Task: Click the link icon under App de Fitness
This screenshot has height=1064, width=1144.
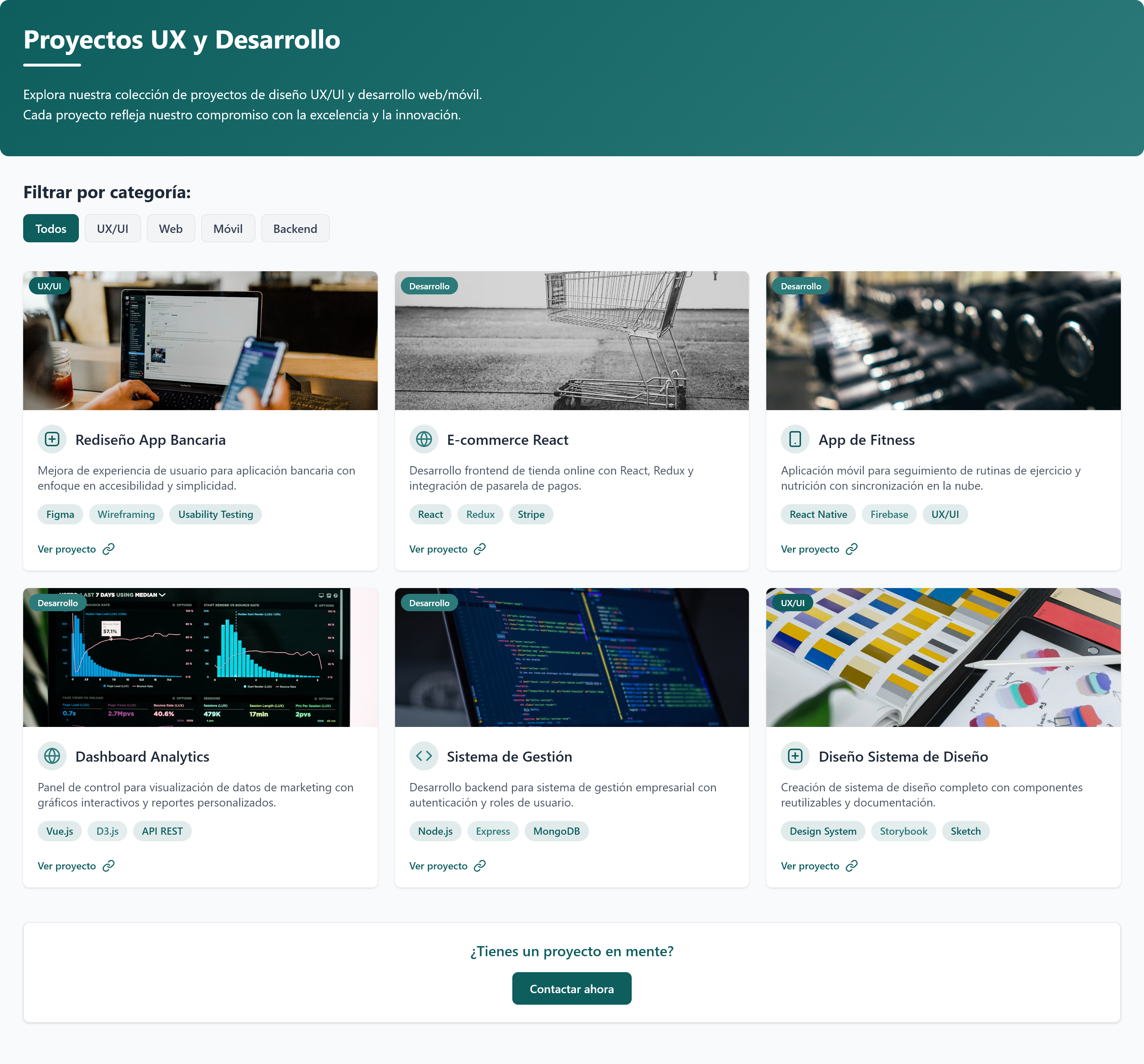Action: click(851, 549)
